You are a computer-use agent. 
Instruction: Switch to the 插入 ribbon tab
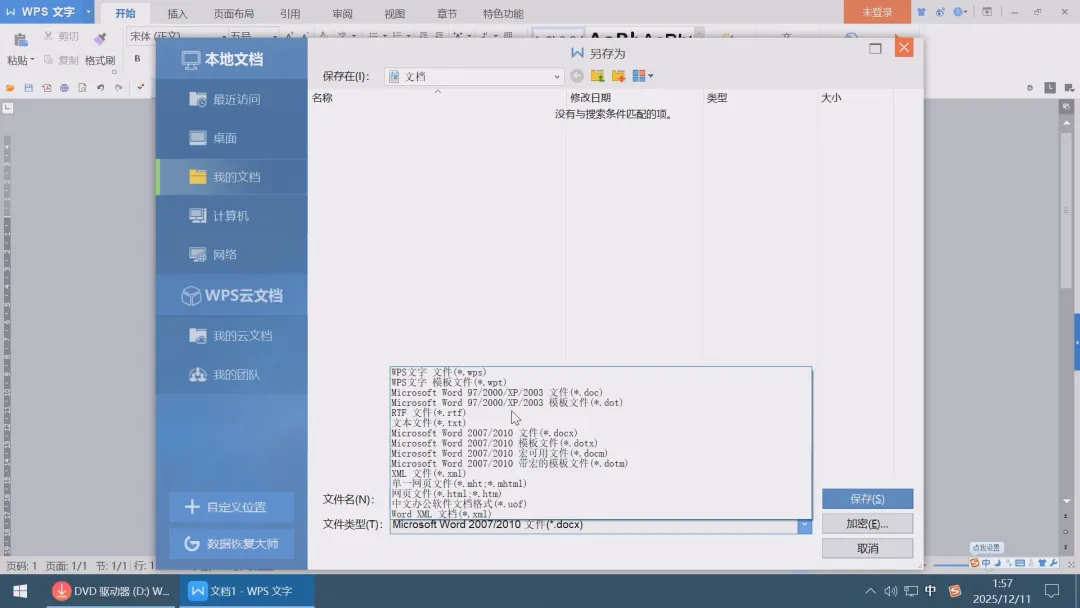coord(177,14)
